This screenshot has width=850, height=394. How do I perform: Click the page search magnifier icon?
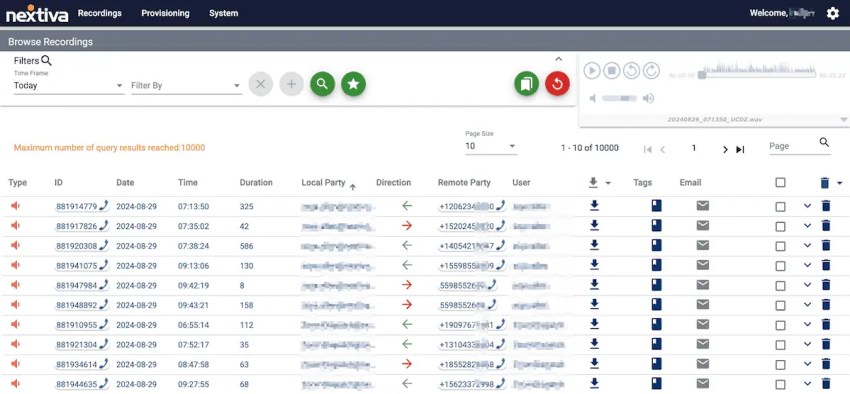[824, 143]
